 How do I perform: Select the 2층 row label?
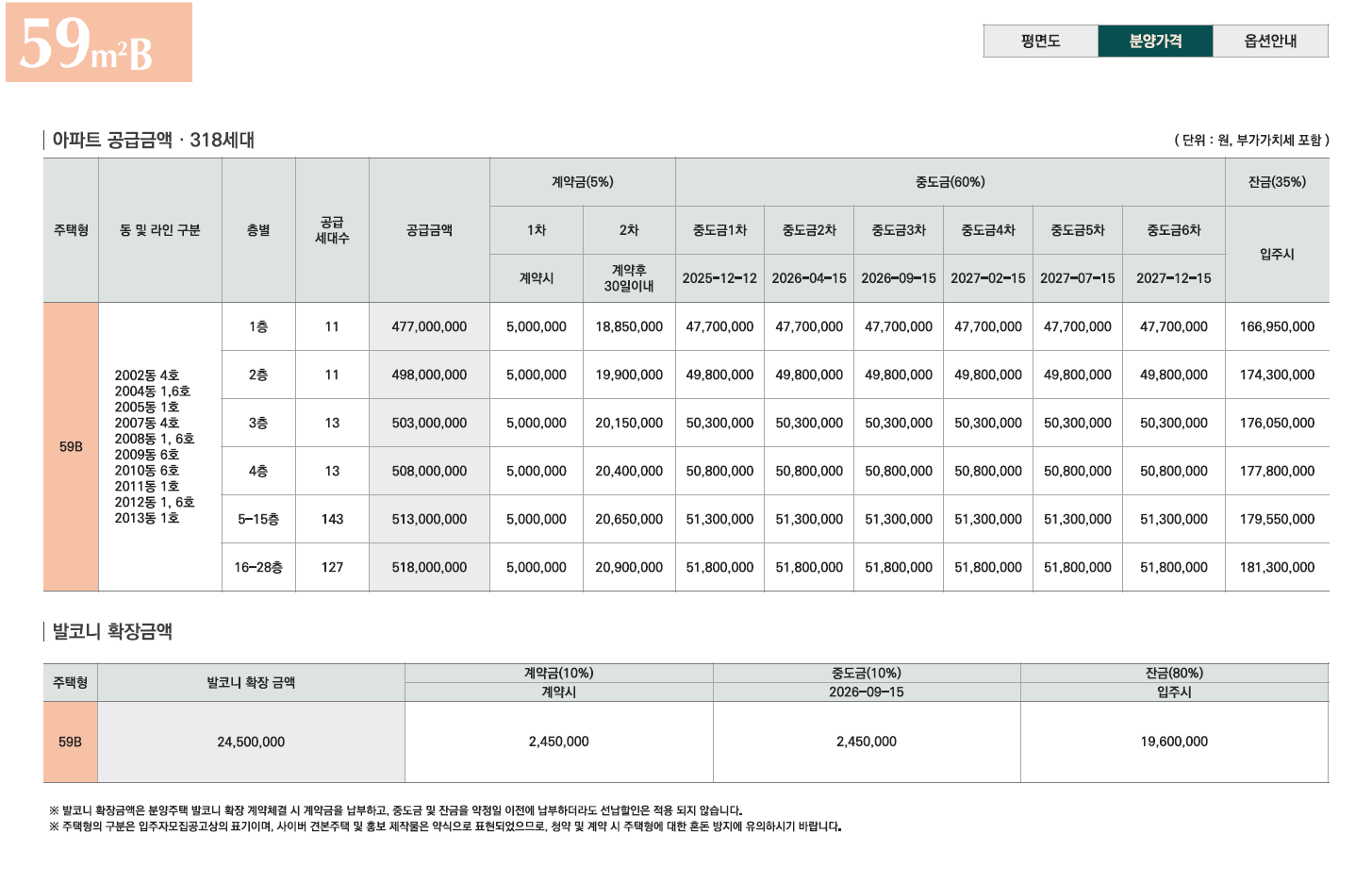pos(258,375)
